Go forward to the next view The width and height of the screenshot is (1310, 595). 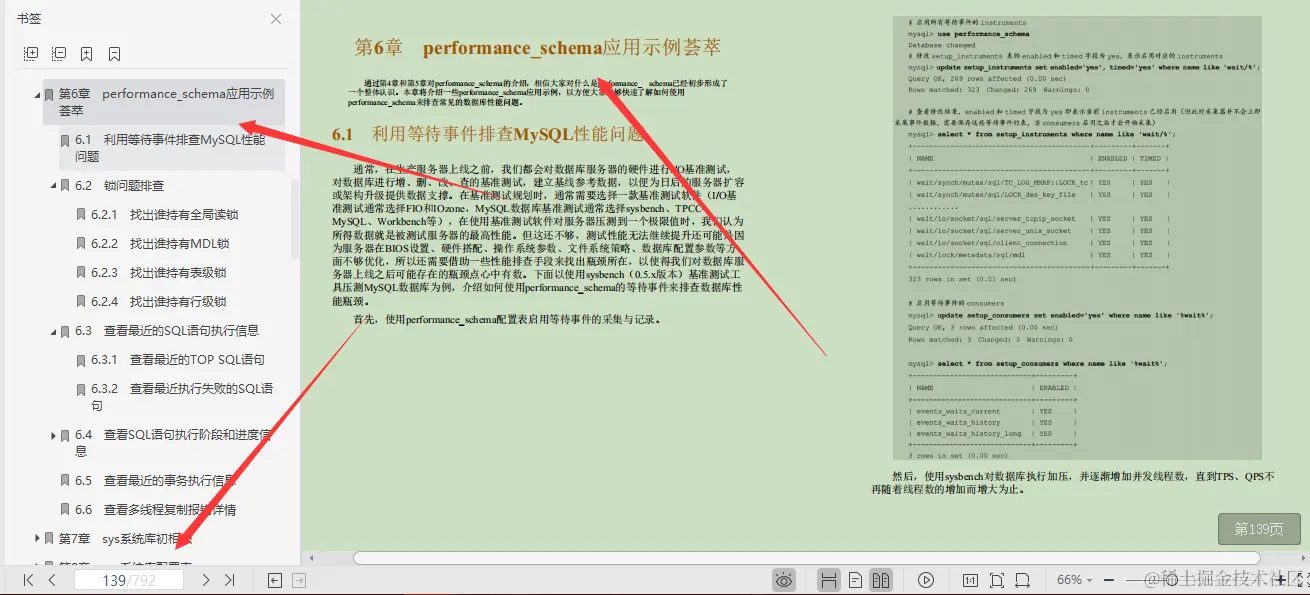(298, 580)
